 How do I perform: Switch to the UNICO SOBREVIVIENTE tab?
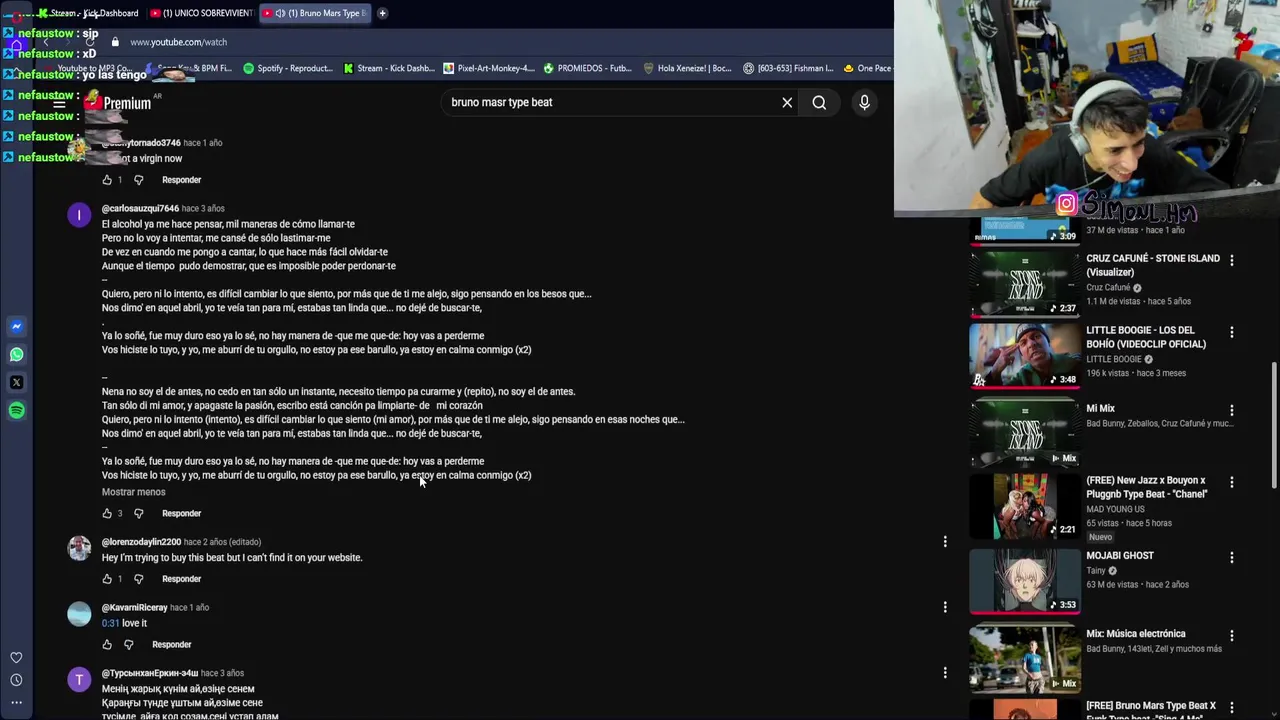201,13
